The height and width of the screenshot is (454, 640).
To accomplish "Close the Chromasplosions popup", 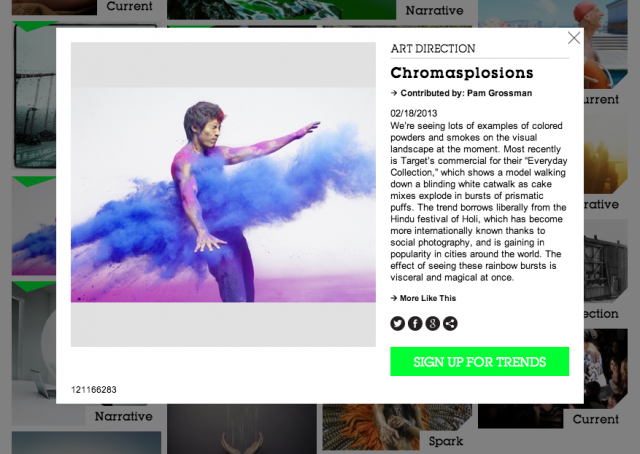I will pos(574,38).
